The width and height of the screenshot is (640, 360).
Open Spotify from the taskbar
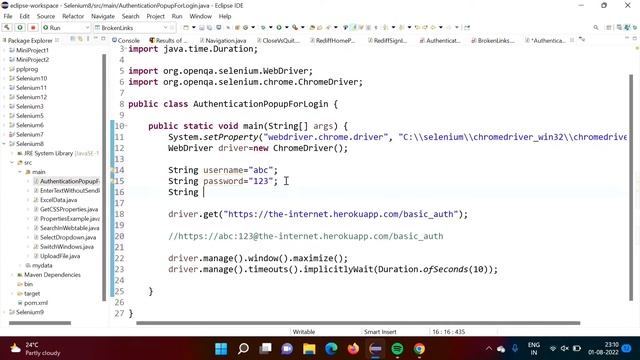coord(397,349)
